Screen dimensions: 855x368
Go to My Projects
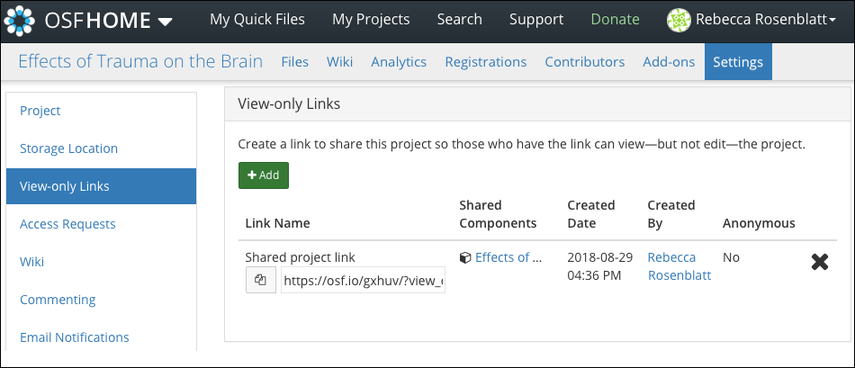click(371, 20)
